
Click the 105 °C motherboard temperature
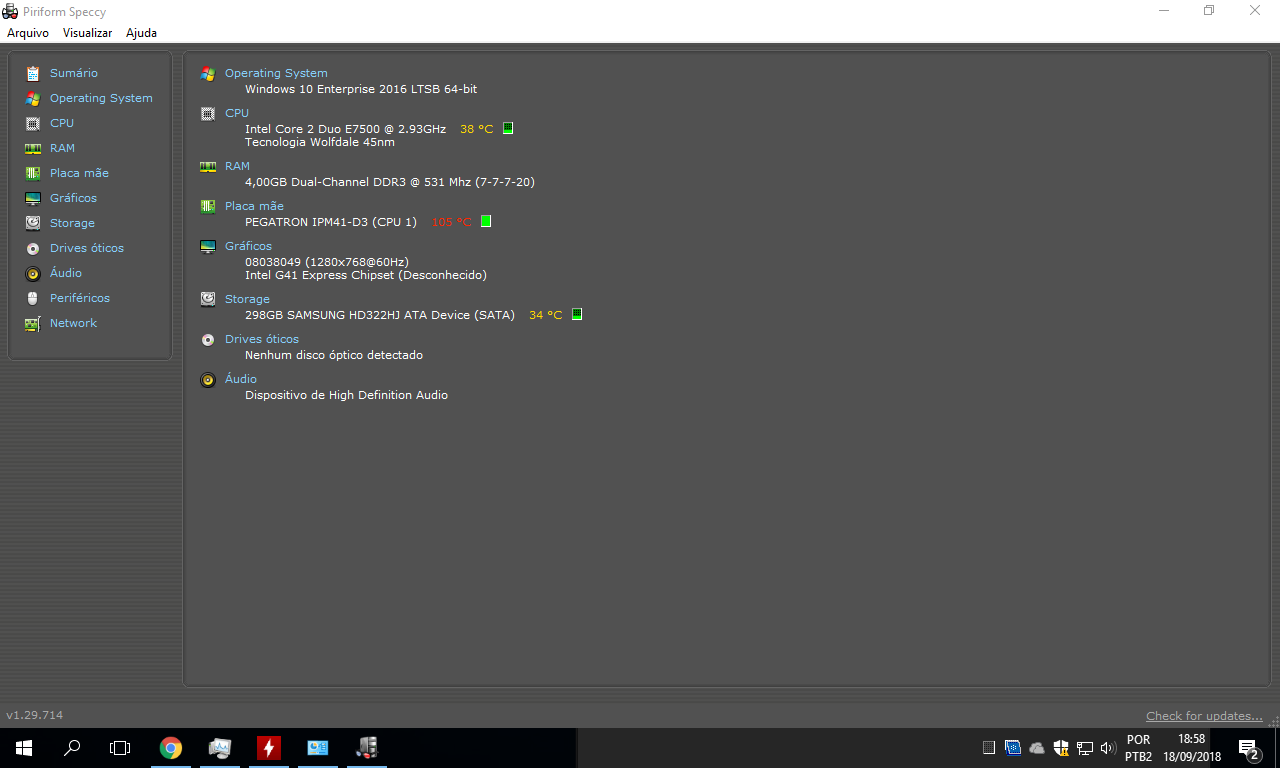452,222
